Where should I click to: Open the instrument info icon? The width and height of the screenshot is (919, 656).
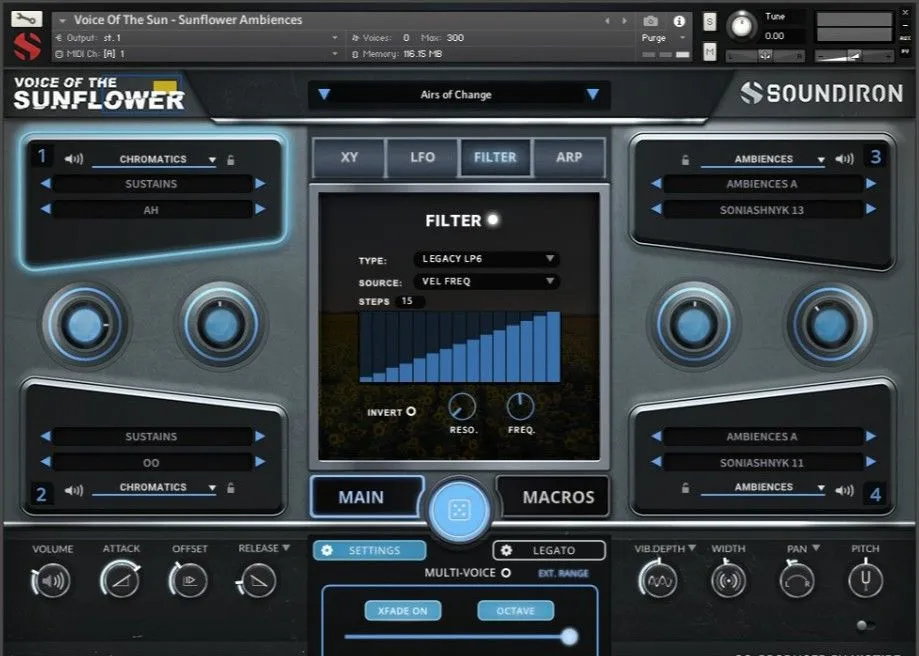coord(679,21)
